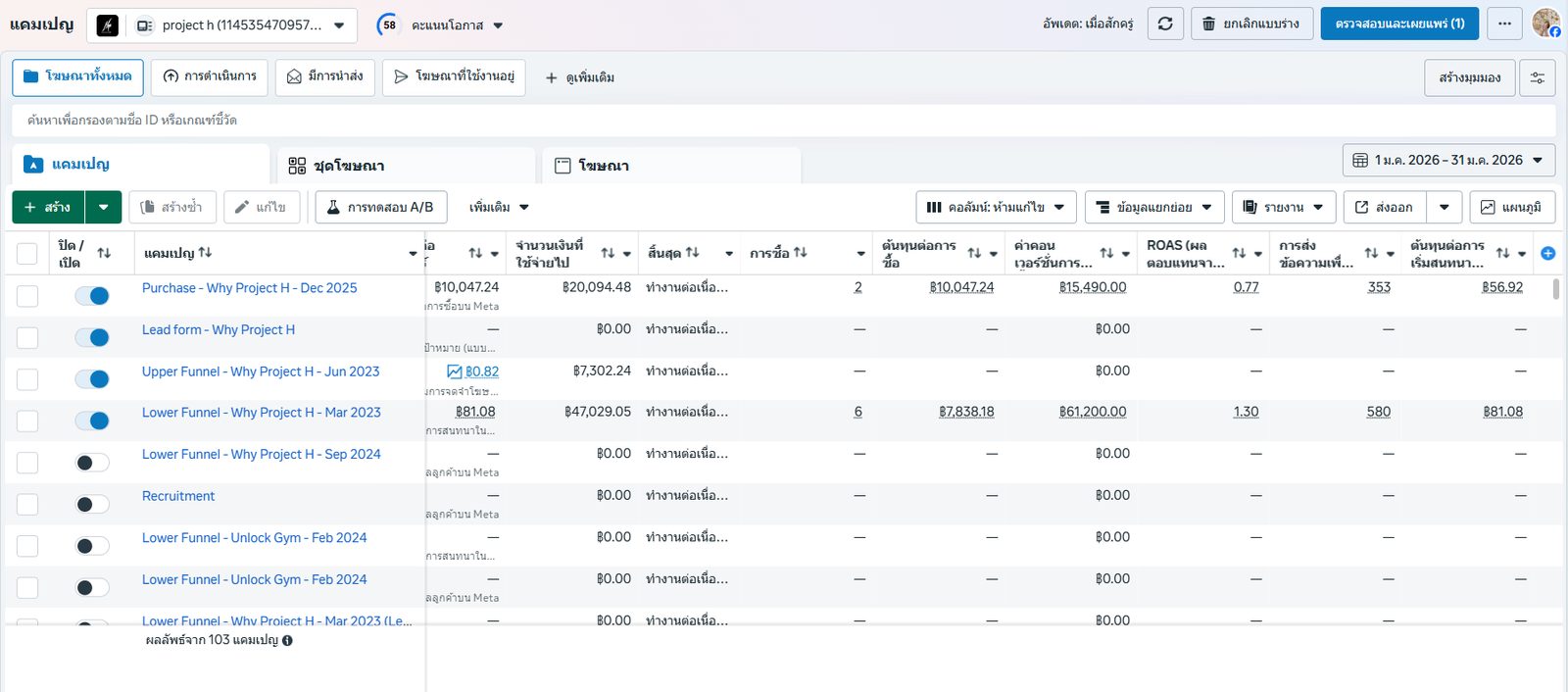The image size is (1568, 692).
Task: Sort by the ปิด/เปิด column arrows
Action: pyautogui.click(x=104, y=253)
